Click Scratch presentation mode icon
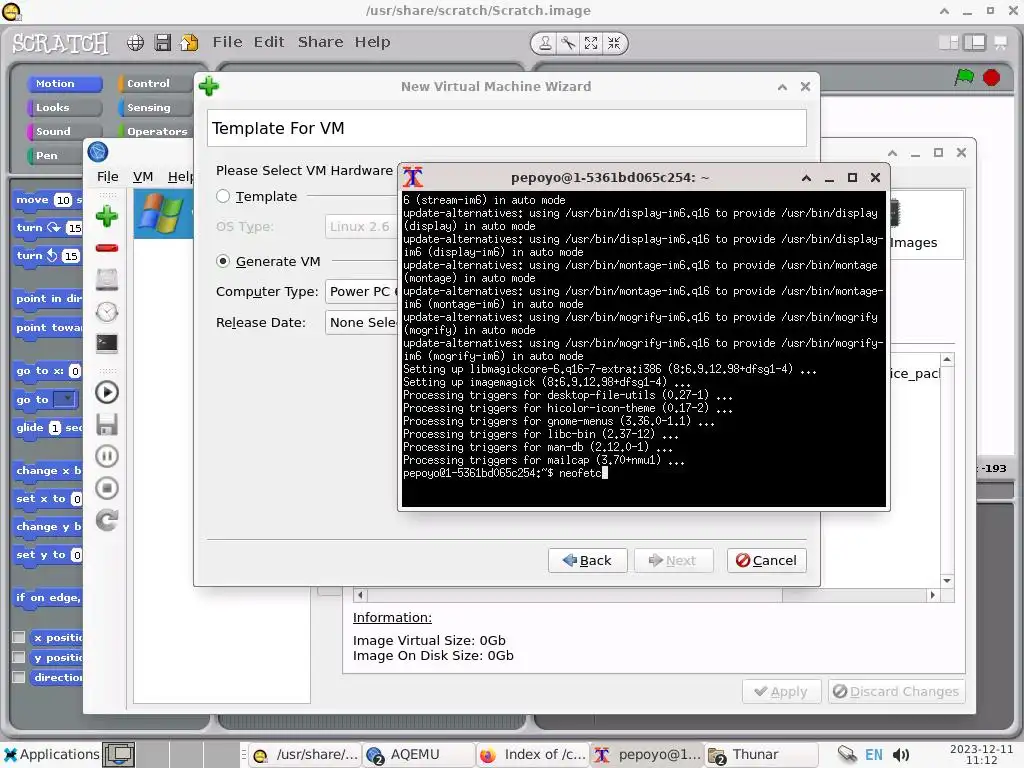Image resolution: width=1024 pixels, height=768 pixels. coord(1000,43)
